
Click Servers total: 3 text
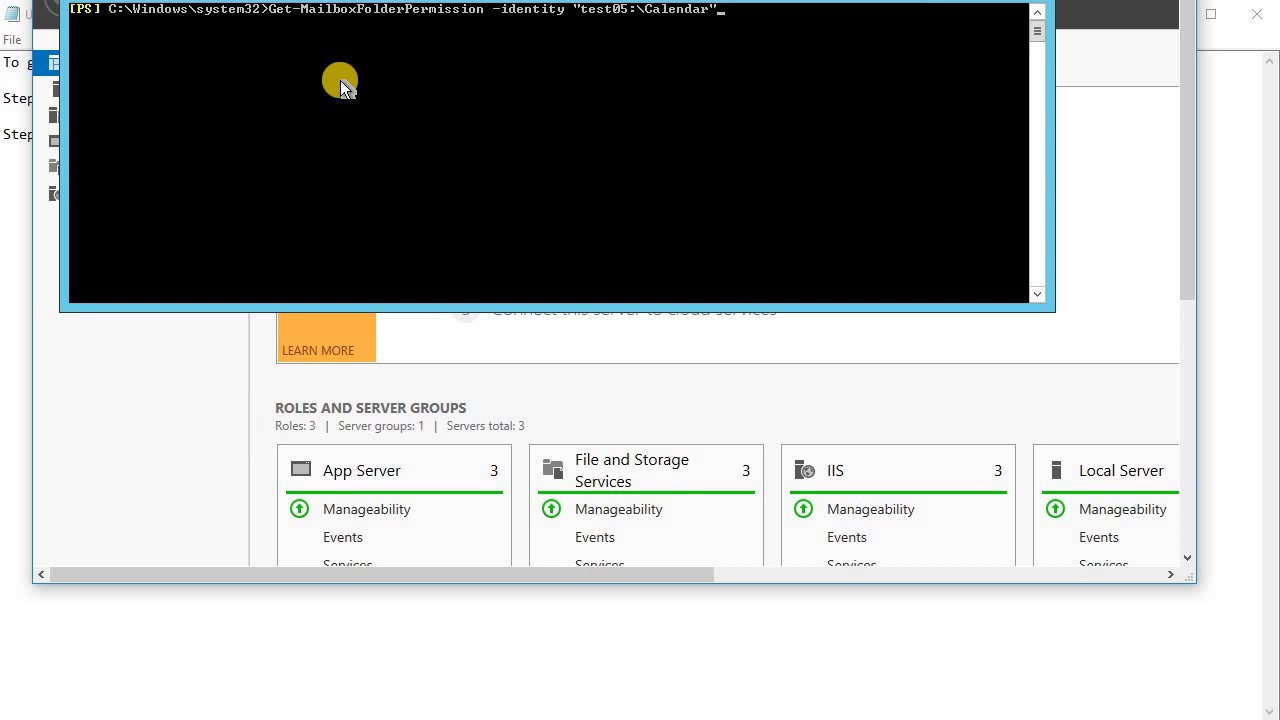486,426
